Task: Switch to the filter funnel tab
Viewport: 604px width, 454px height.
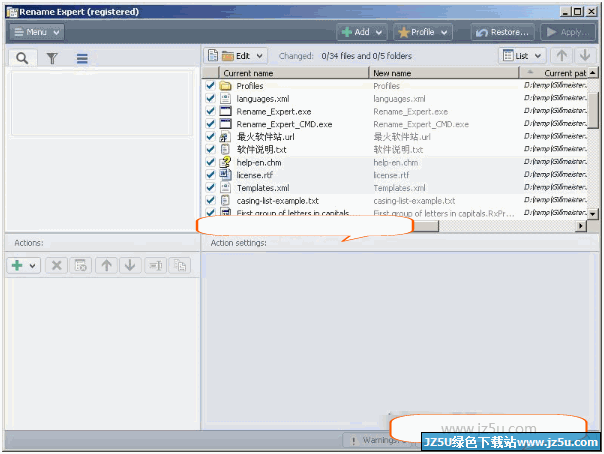Action: pos(52,58)
